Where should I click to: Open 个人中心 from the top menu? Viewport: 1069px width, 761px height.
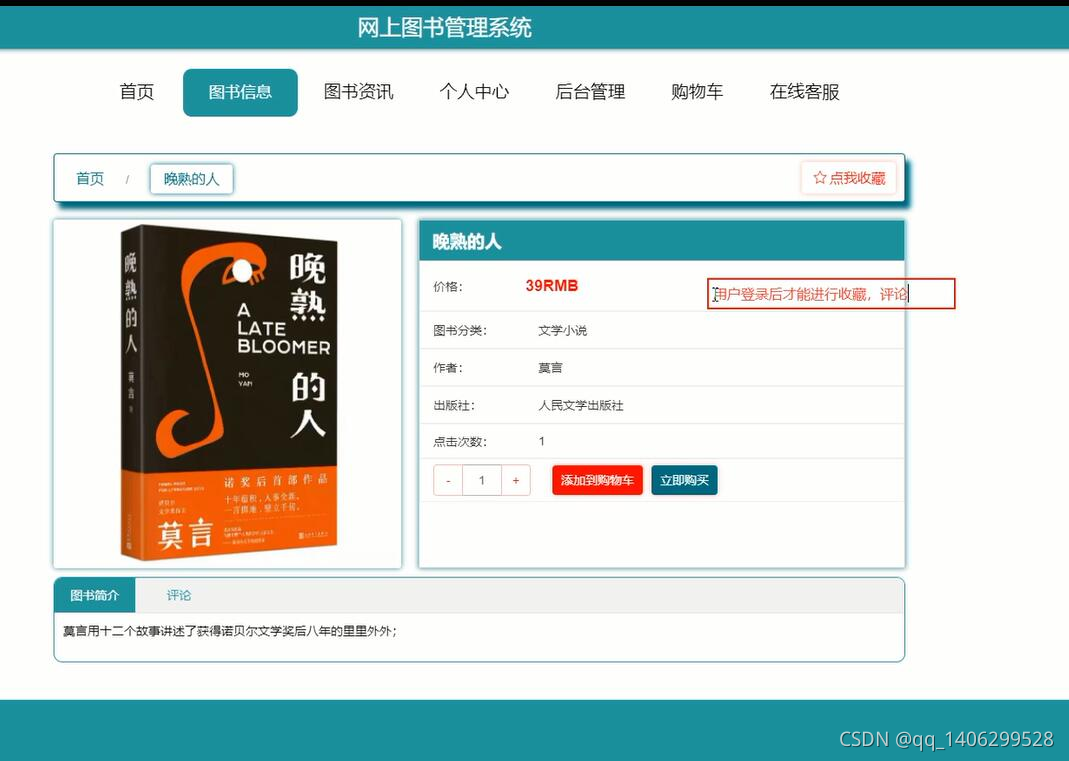(474, 91)
